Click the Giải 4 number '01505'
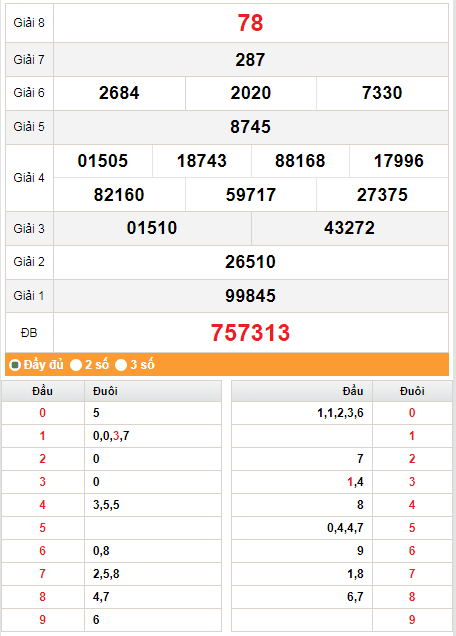456x636 pixels. click(x=103, y=161)
